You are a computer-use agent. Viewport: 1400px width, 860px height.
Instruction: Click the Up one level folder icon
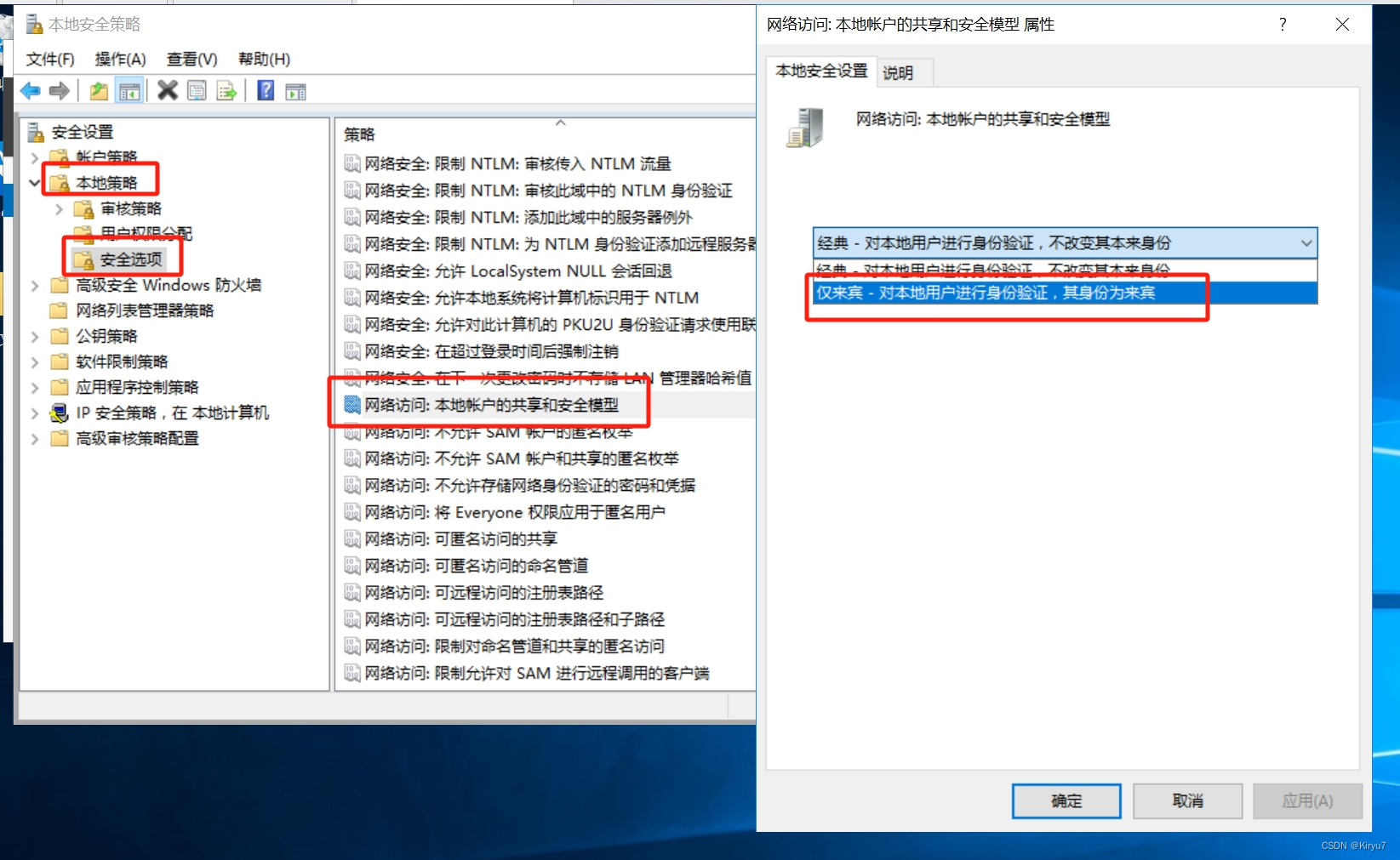(x=99, y=91)
